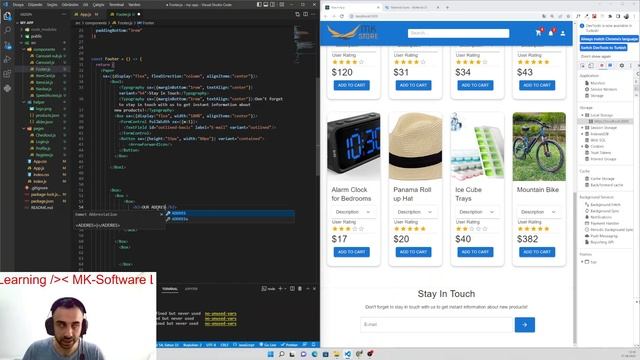Open a new Chrome tab with plus button
640x360 pixels.
tap(447, 7)
